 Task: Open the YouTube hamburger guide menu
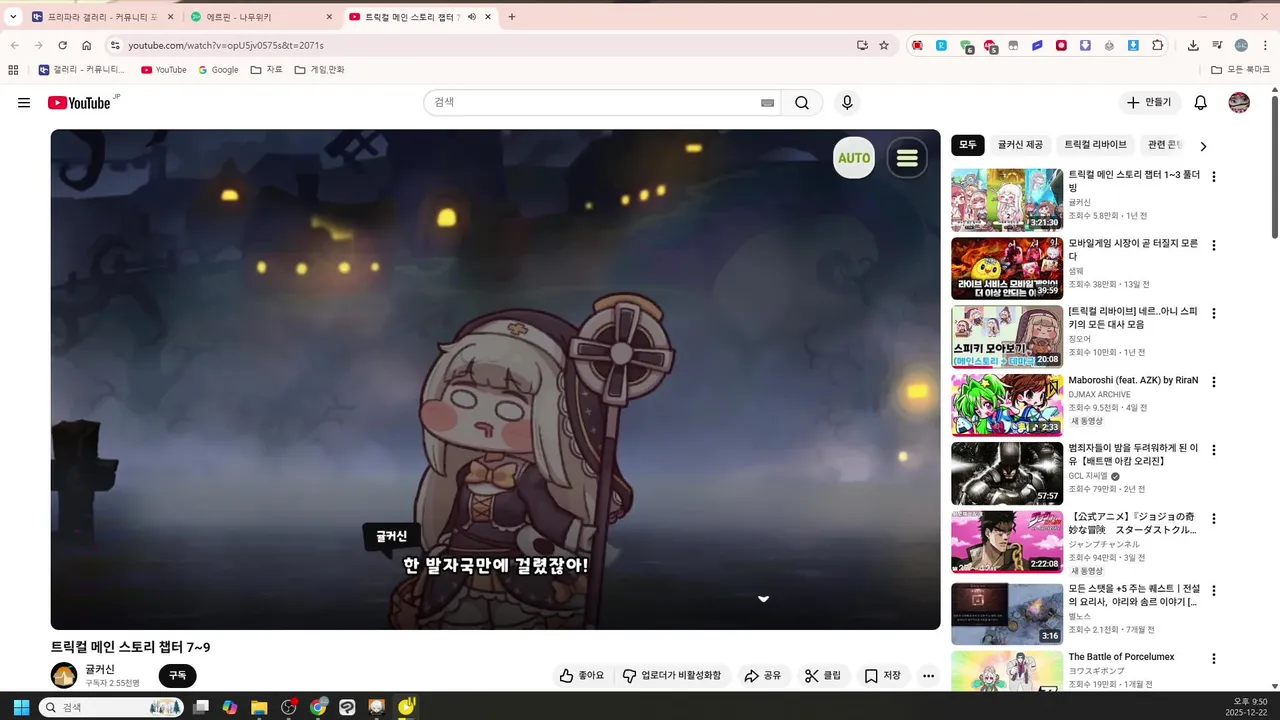[x=24, y=103]
